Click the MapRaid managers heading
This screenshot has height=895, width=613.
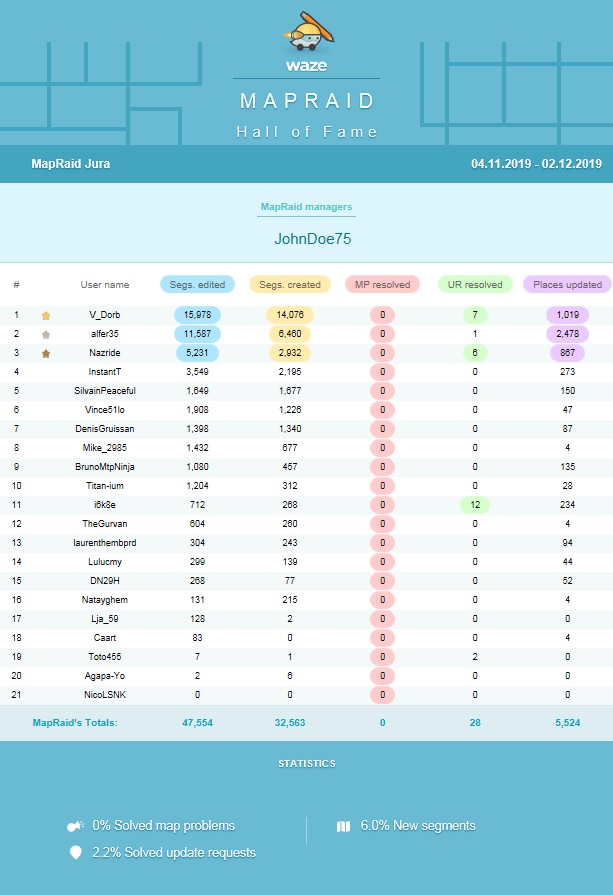tap(306, 207)
